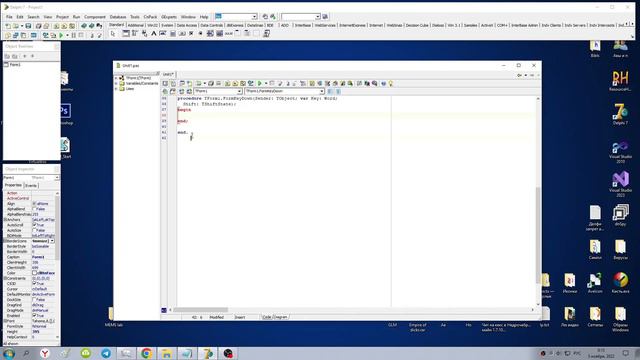Open the BorderIcons value dropdown
The image size is (640, 360).
[x=52, y=241]
